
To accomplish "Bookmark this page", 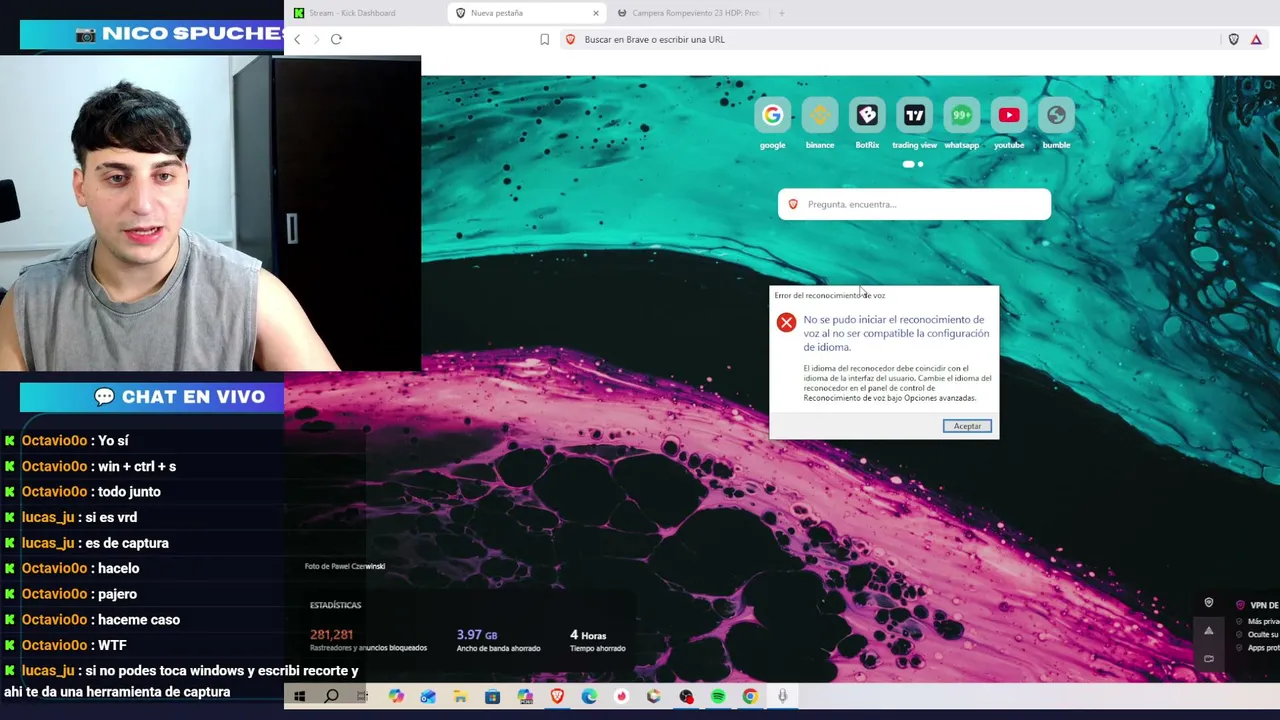I will pos(544,39).
